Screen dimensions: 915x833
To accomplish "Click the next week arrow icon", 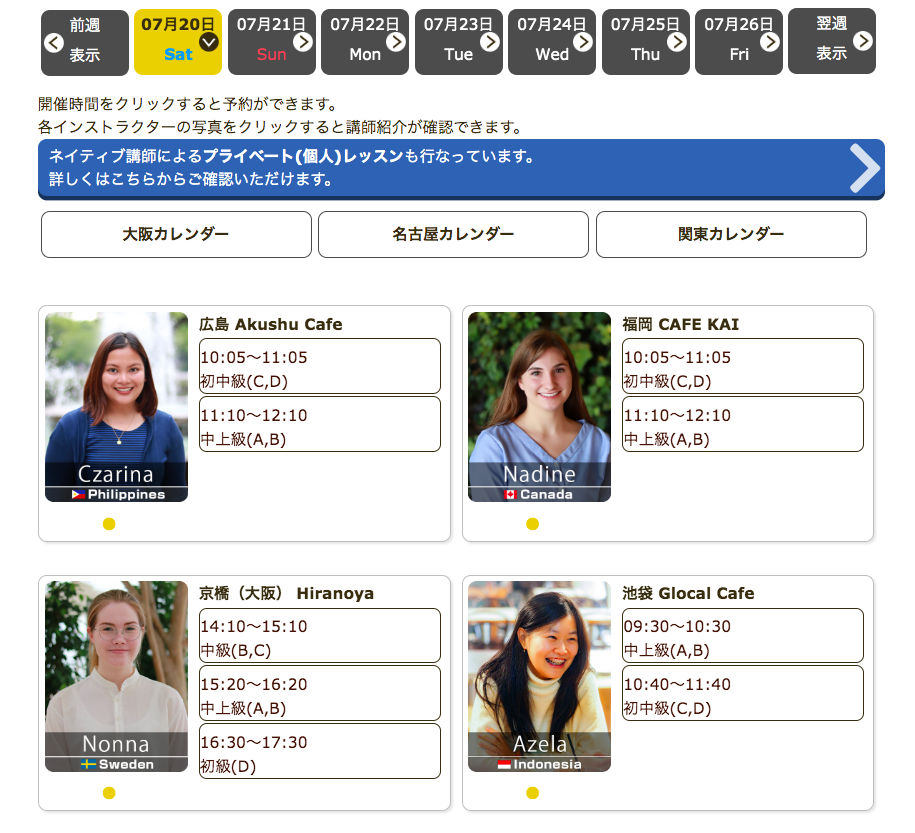I will (862, 41).
